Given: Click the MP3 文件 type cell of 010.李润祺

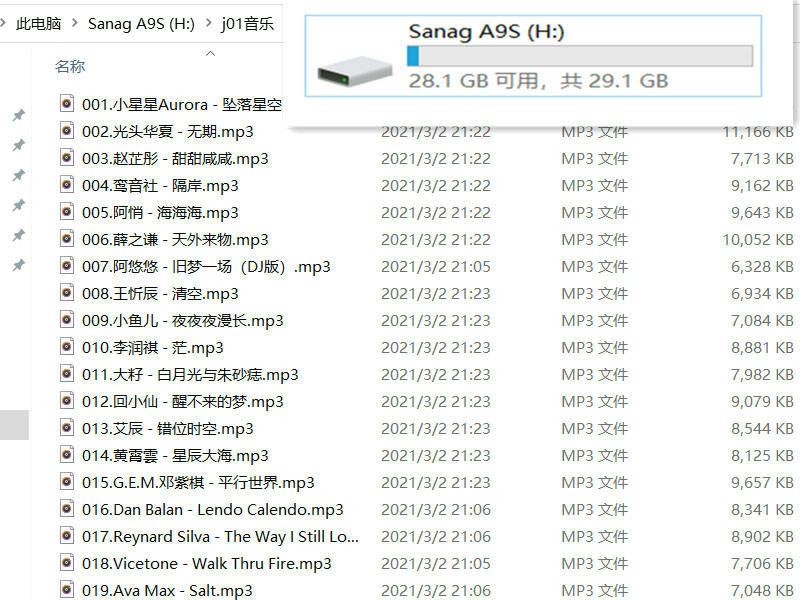Looking at the screenshot, I should pos(595,348).
